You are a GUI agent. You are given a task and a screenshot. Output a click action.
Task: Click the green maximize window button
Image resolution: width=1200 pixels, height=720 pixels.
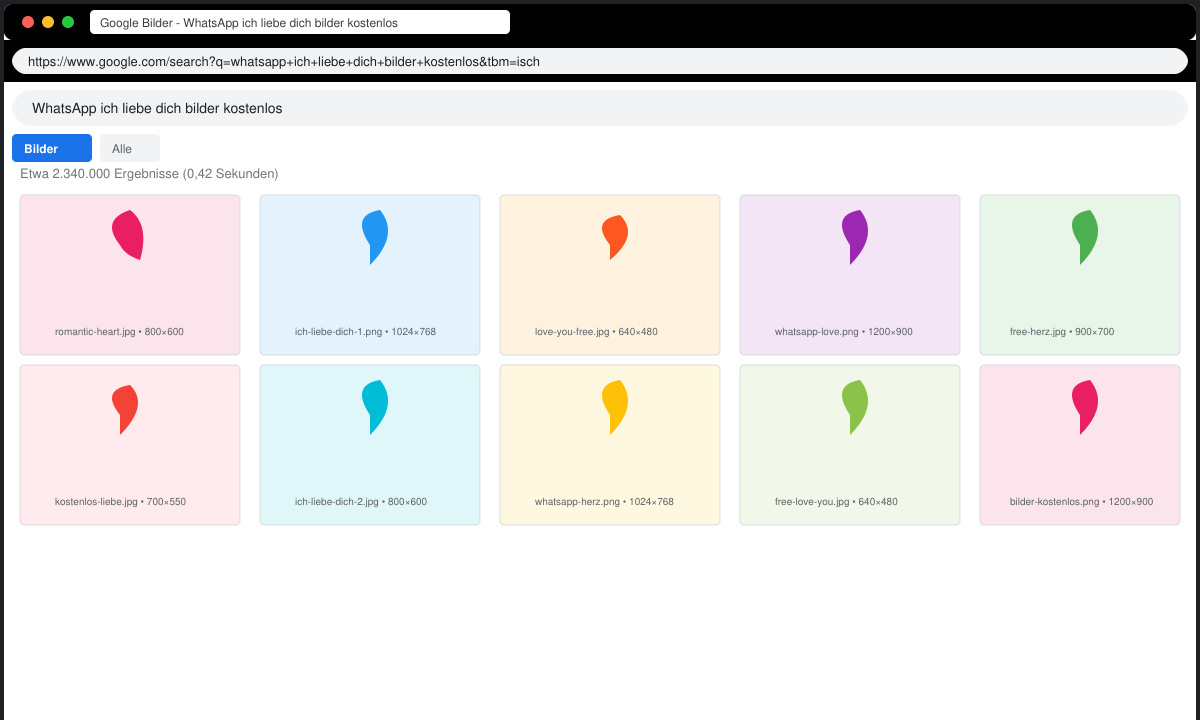click(x=68, y=22)
